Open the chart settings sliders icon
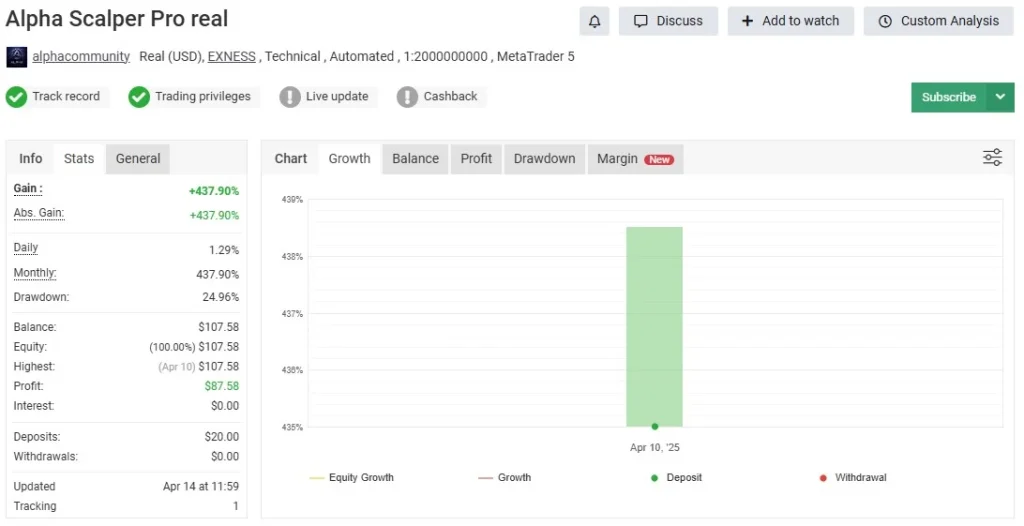 992,157
